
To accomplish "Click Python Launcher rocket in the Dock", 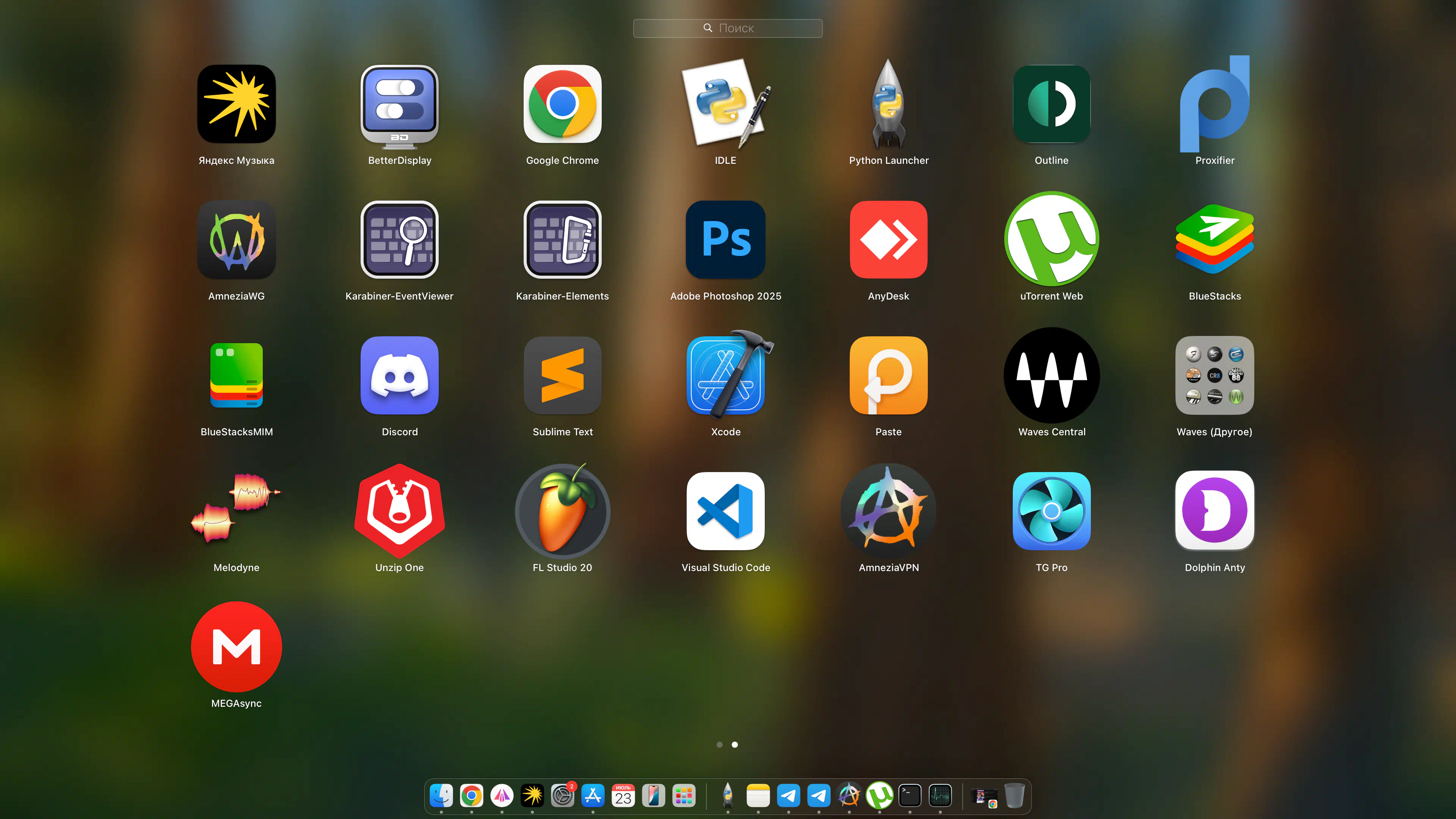I will point(728,796).
